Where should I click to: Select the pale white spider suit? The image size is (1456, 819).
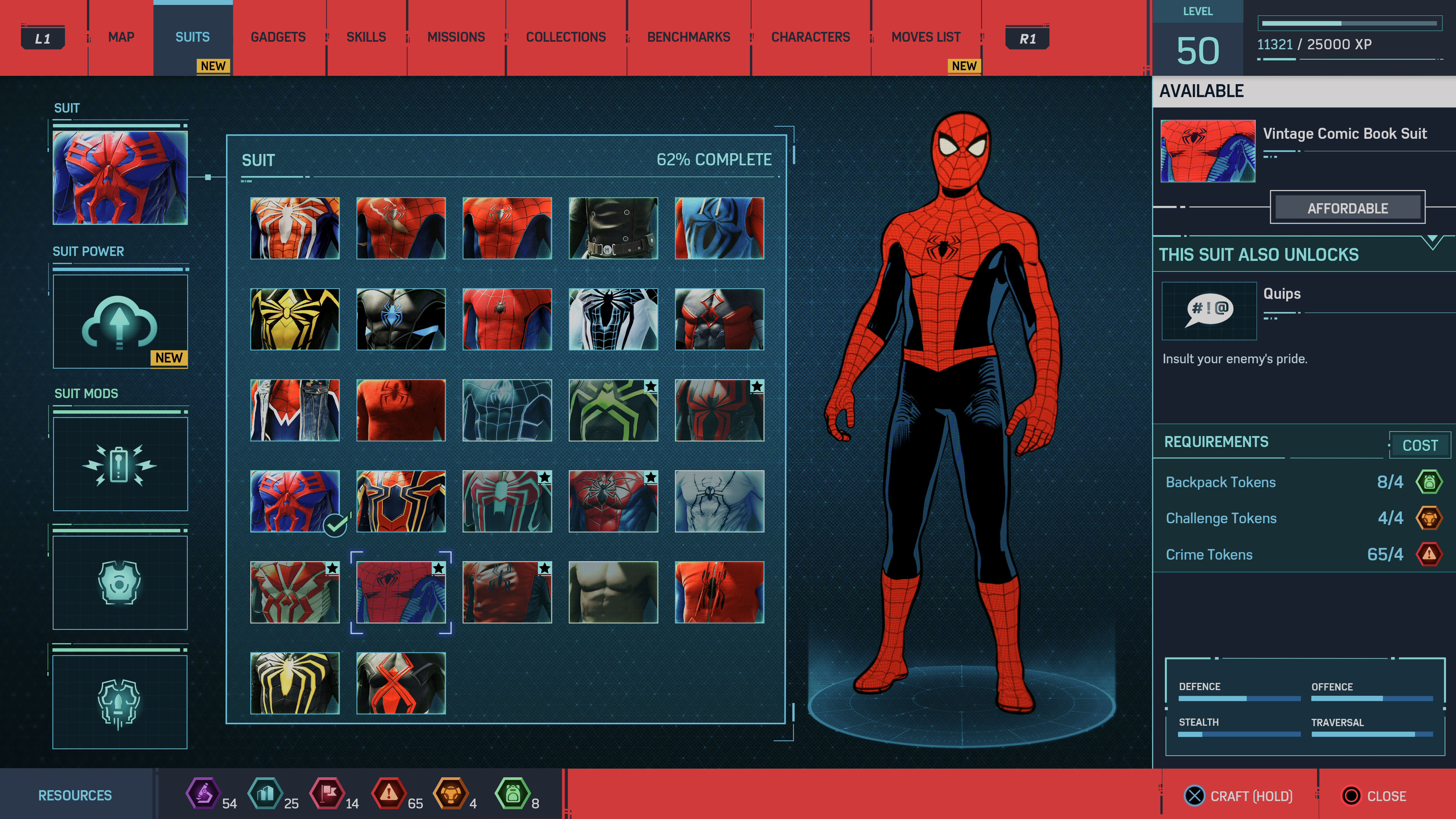pyautogui.click(x=720, y=501)
